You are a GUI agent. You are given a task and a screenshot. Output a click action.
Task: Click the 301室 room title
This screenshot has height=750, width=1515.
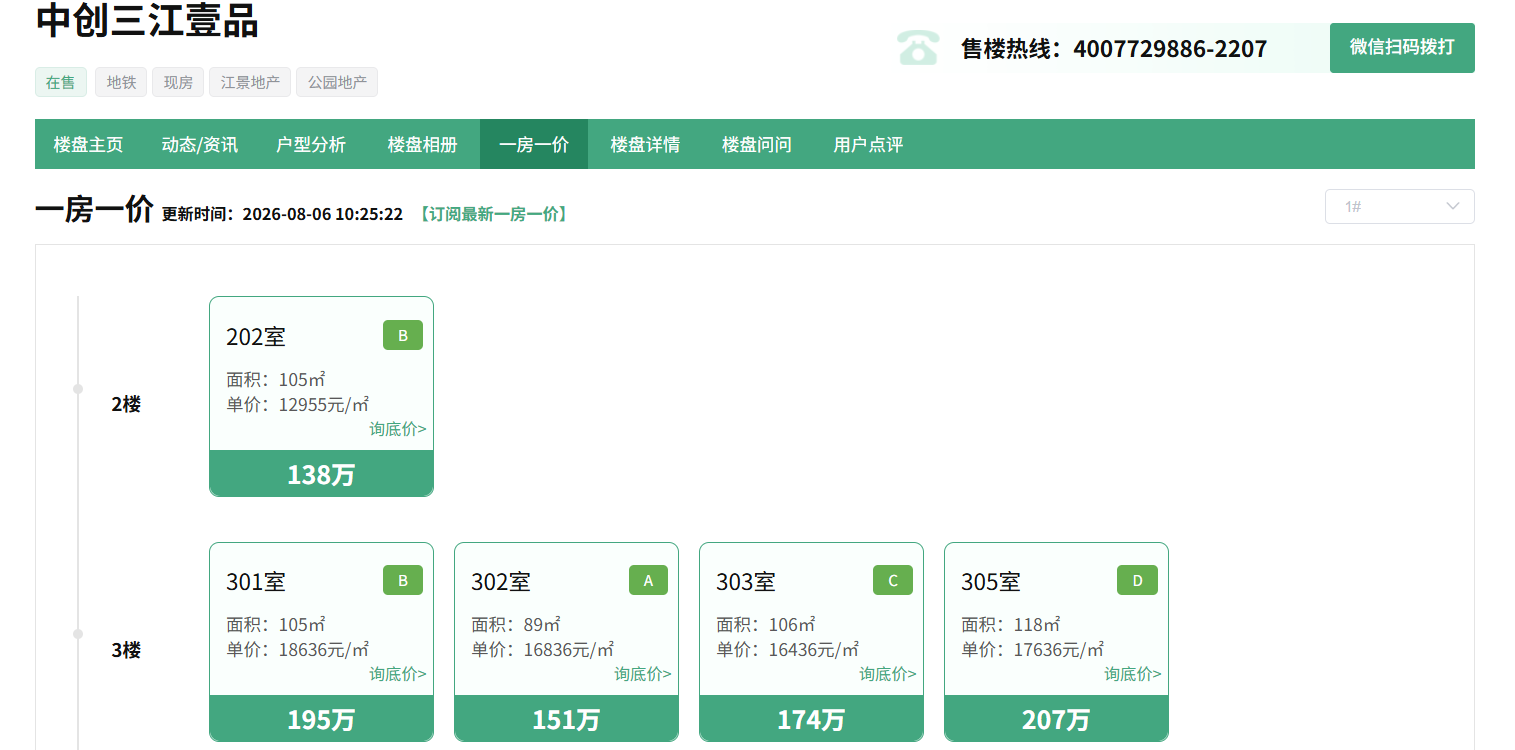pyautogui.click(x=256, y=582)
